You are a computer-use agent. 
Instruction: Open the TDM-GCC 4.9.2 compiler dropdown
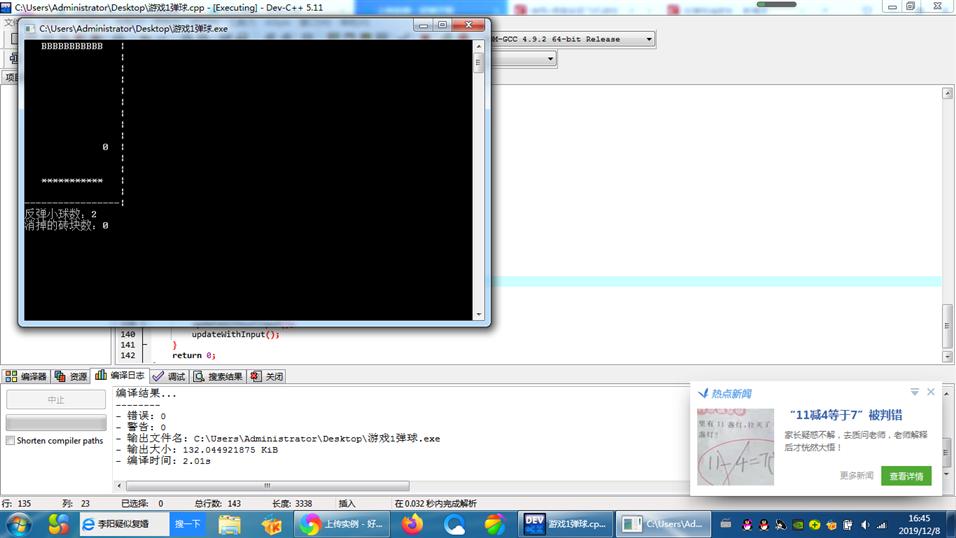649,39
